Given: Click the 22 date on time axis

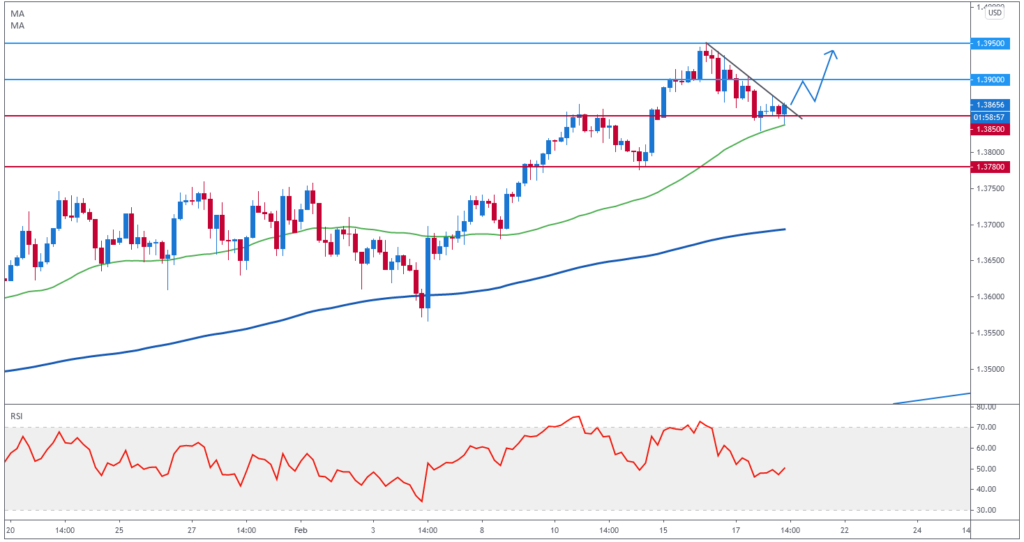Looking at the screenshot, I should click(844, 530).
